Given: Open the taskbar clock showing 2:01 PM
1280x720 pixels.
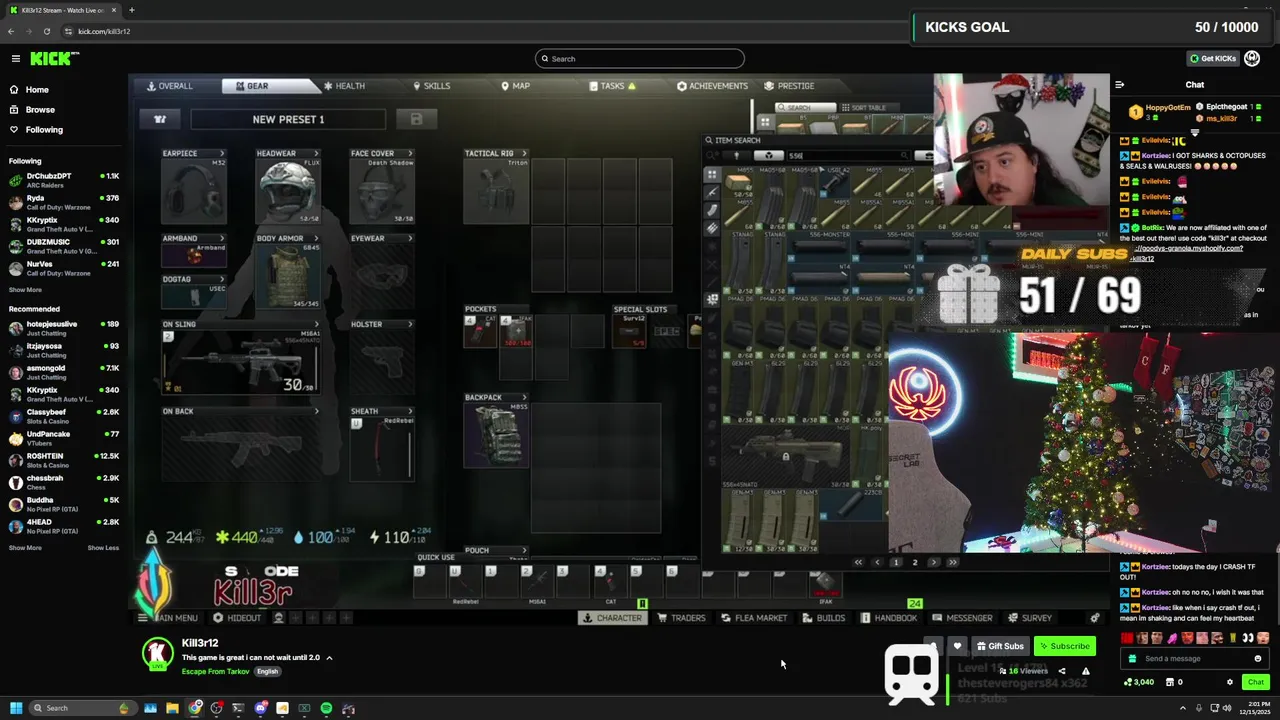Looking at the screenshot, I should click(x=1255, y=708).
